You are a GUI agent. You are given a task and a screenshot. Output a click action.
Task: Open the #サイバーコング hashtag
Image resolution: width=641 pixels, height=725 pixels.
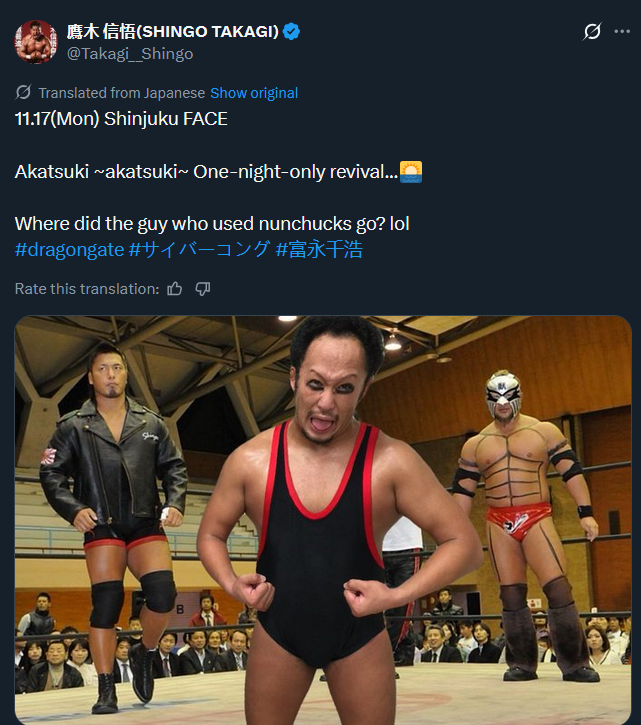[199, 250]
